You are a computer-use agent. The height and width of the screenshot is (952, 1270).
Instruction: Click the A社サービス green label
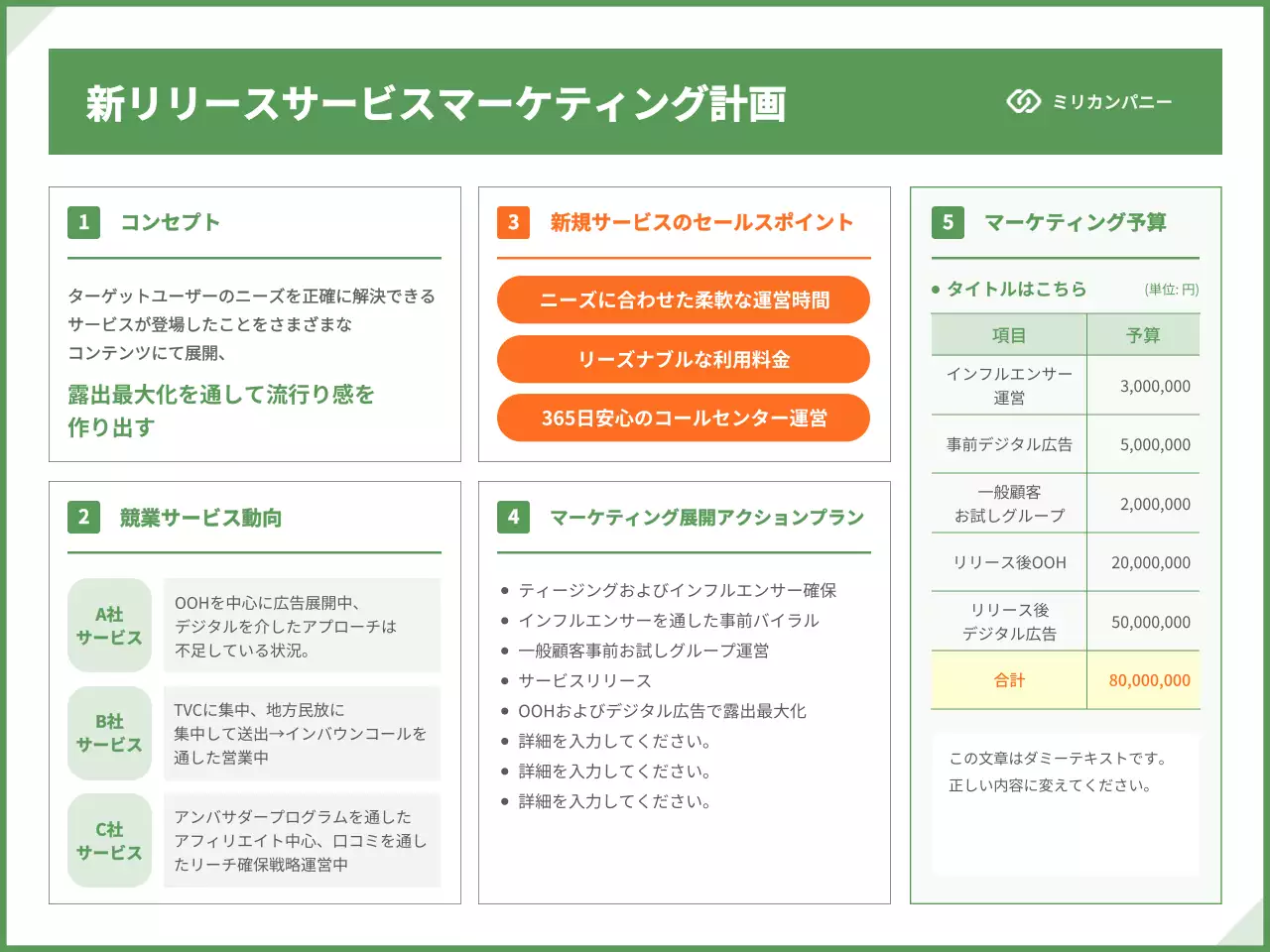109,626
